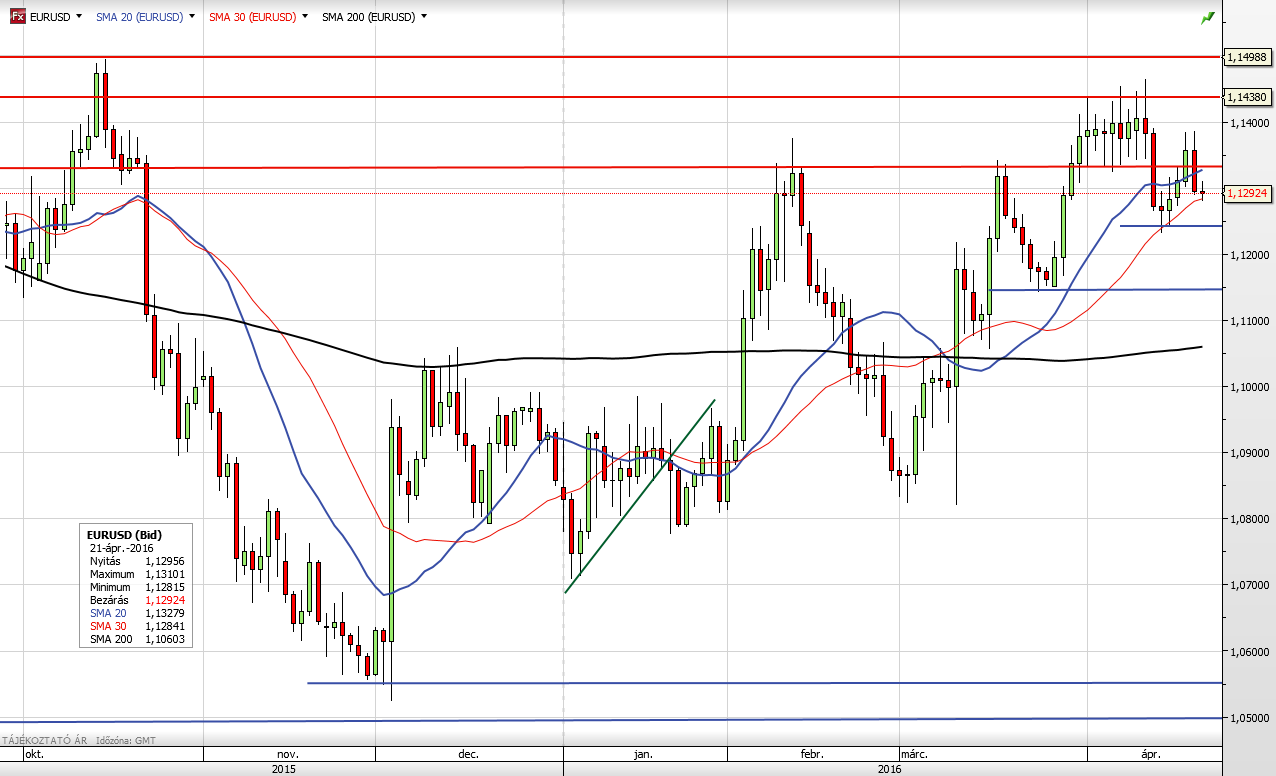Click the red SMA 30 (EURUSD) legend label
Viewport: 1276px width, 776px height.
(253, 18)
